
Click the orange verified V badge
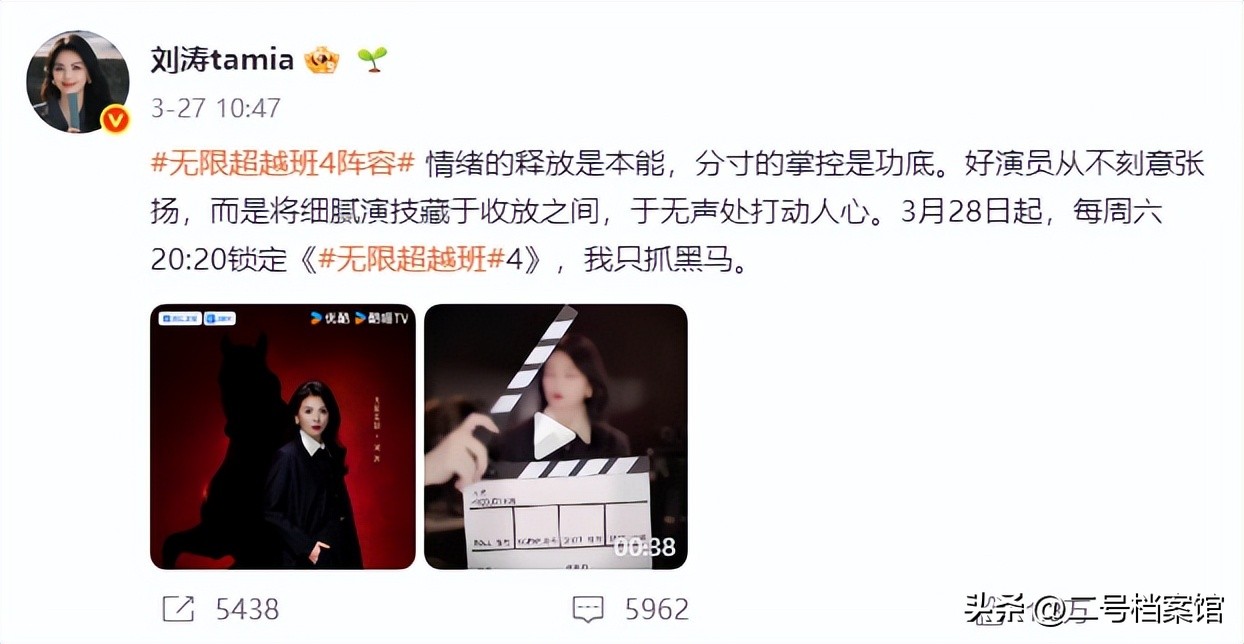pyautogui.click(x=116, y=120)
